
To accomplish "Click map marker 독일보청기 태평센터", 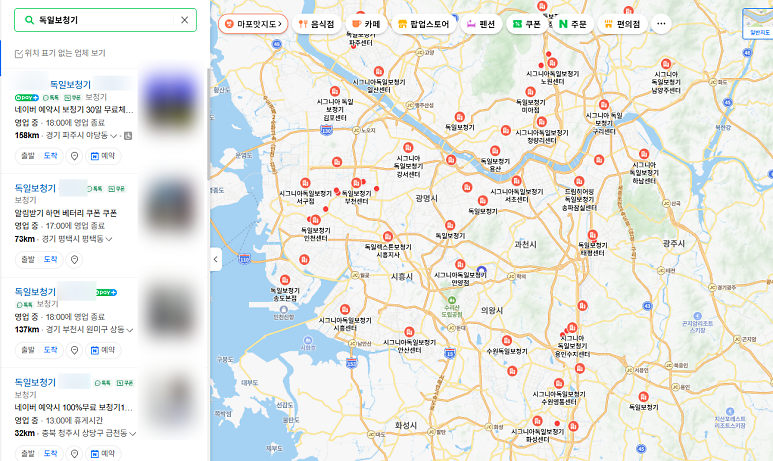I will pyautogui.click(x=593, y=235).
